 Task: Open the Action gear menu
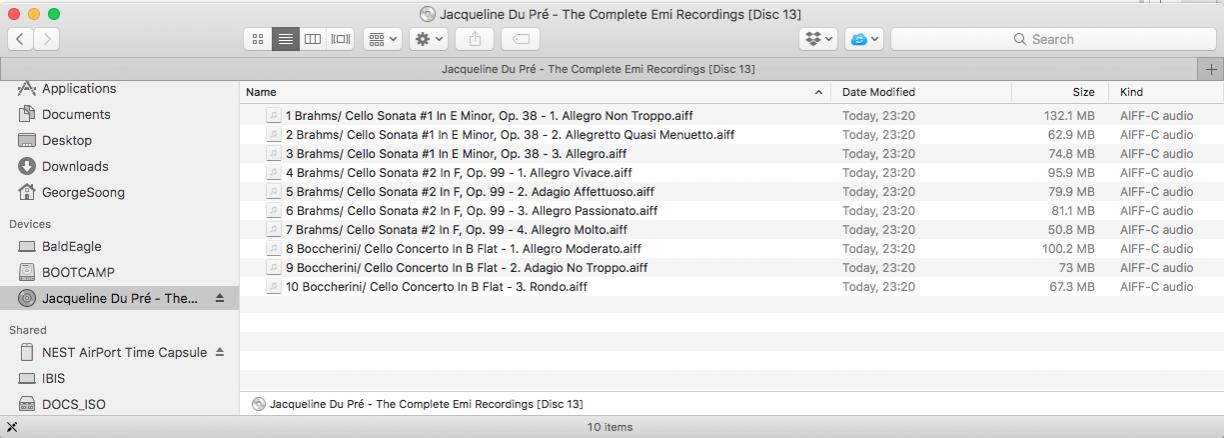click(429, 39)
